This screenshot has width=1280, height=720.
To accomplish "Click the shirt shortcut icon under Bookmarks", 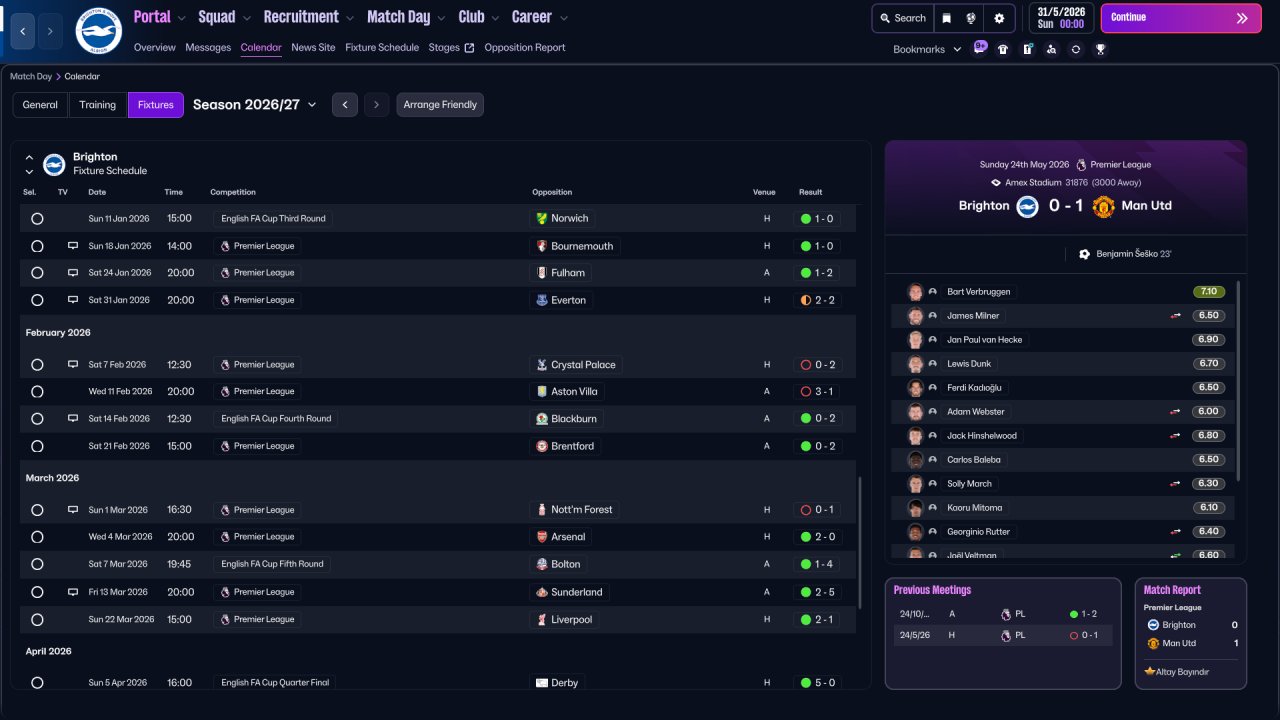I will pyautogui.click(x=1003, y=49).
